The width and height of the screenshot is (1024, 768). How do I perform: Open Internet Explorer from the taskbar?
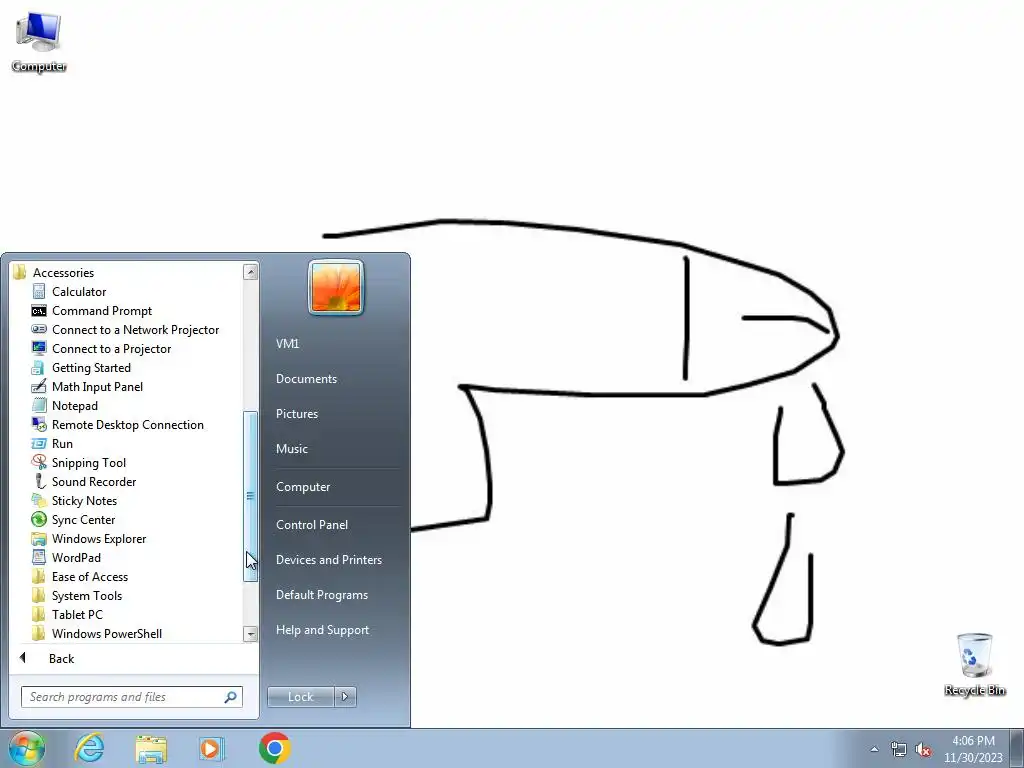[x=89, y=748]
